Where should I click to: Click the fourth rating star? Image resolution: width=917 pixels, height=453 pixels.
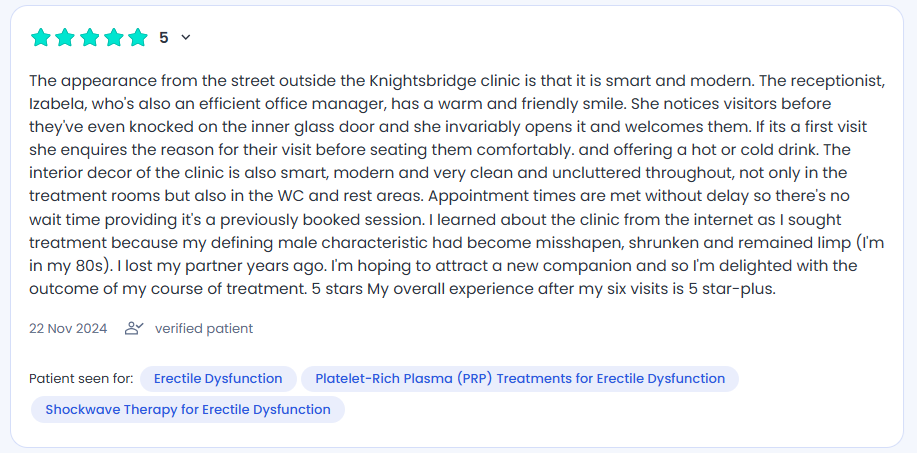click(x=113, y=37)
